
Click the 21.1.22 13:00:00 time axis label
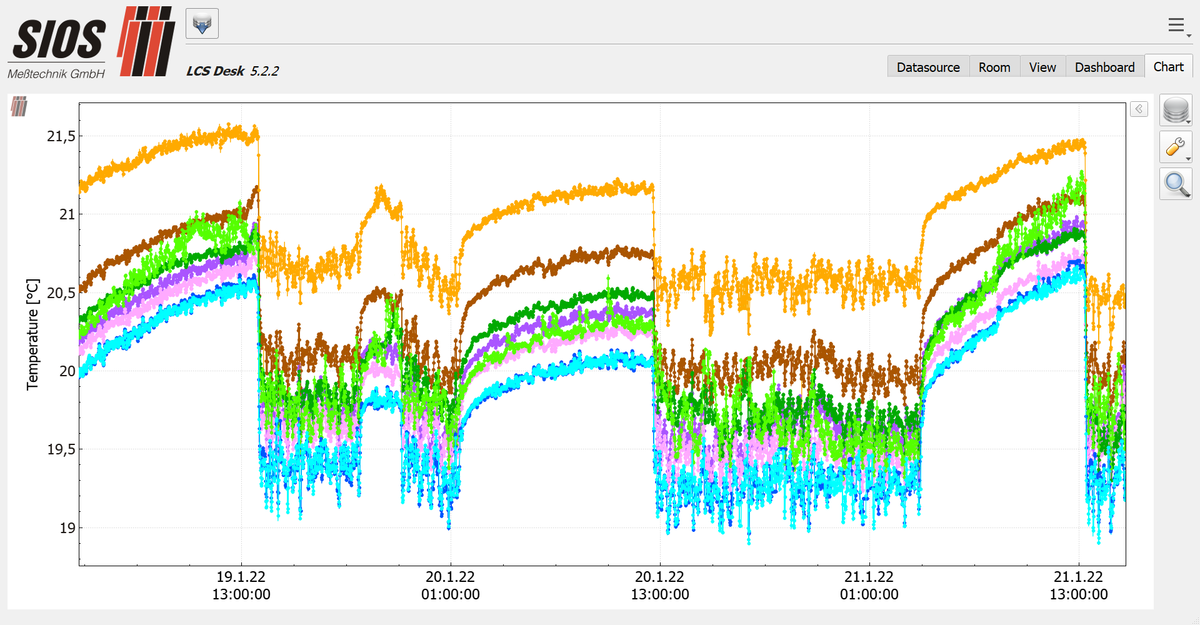pos(1078,585)
